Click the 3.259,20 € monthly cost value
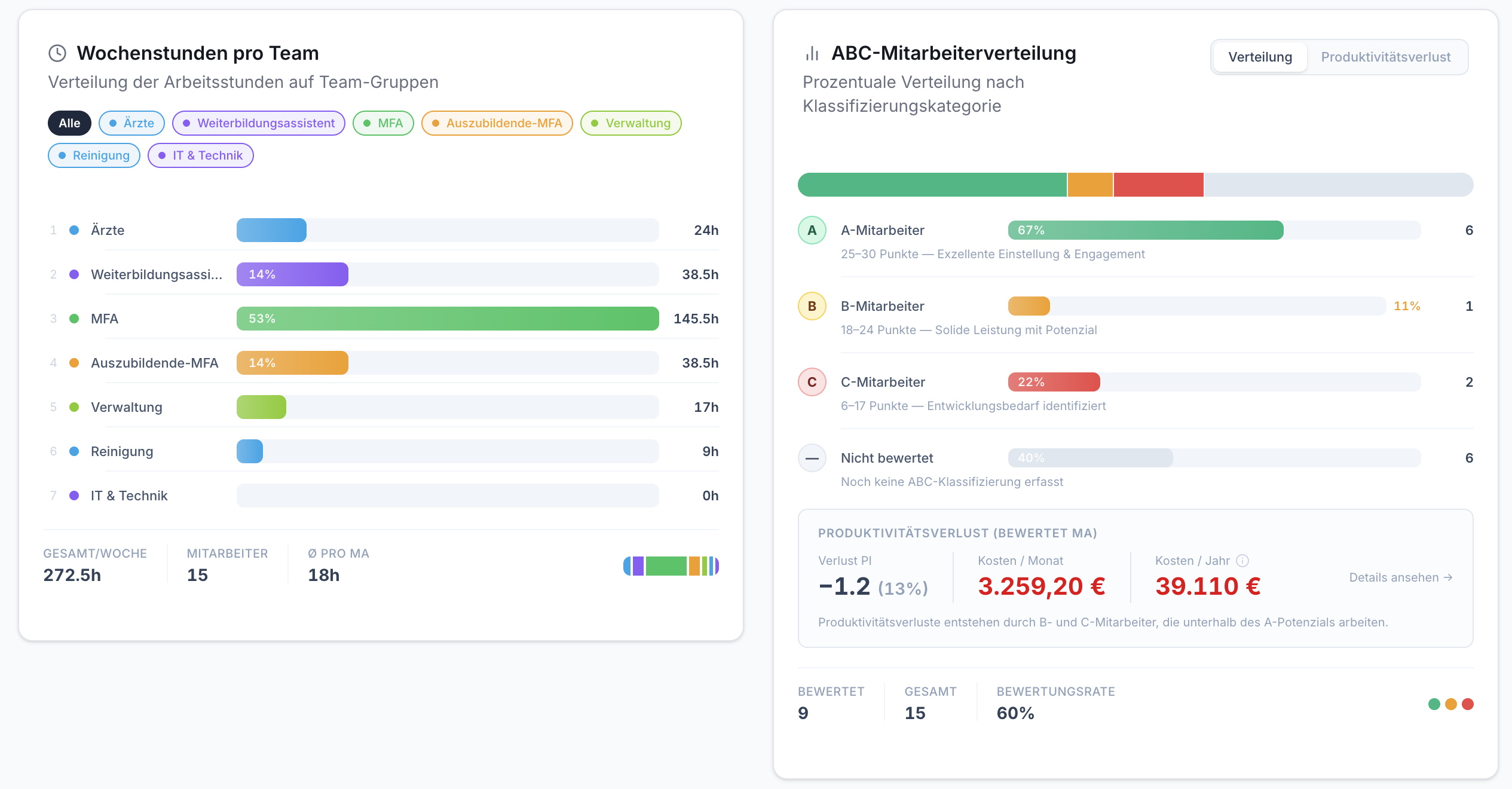Viewport: 1512px width, 789px height. pyautogui.click(x=1042, y=586)
